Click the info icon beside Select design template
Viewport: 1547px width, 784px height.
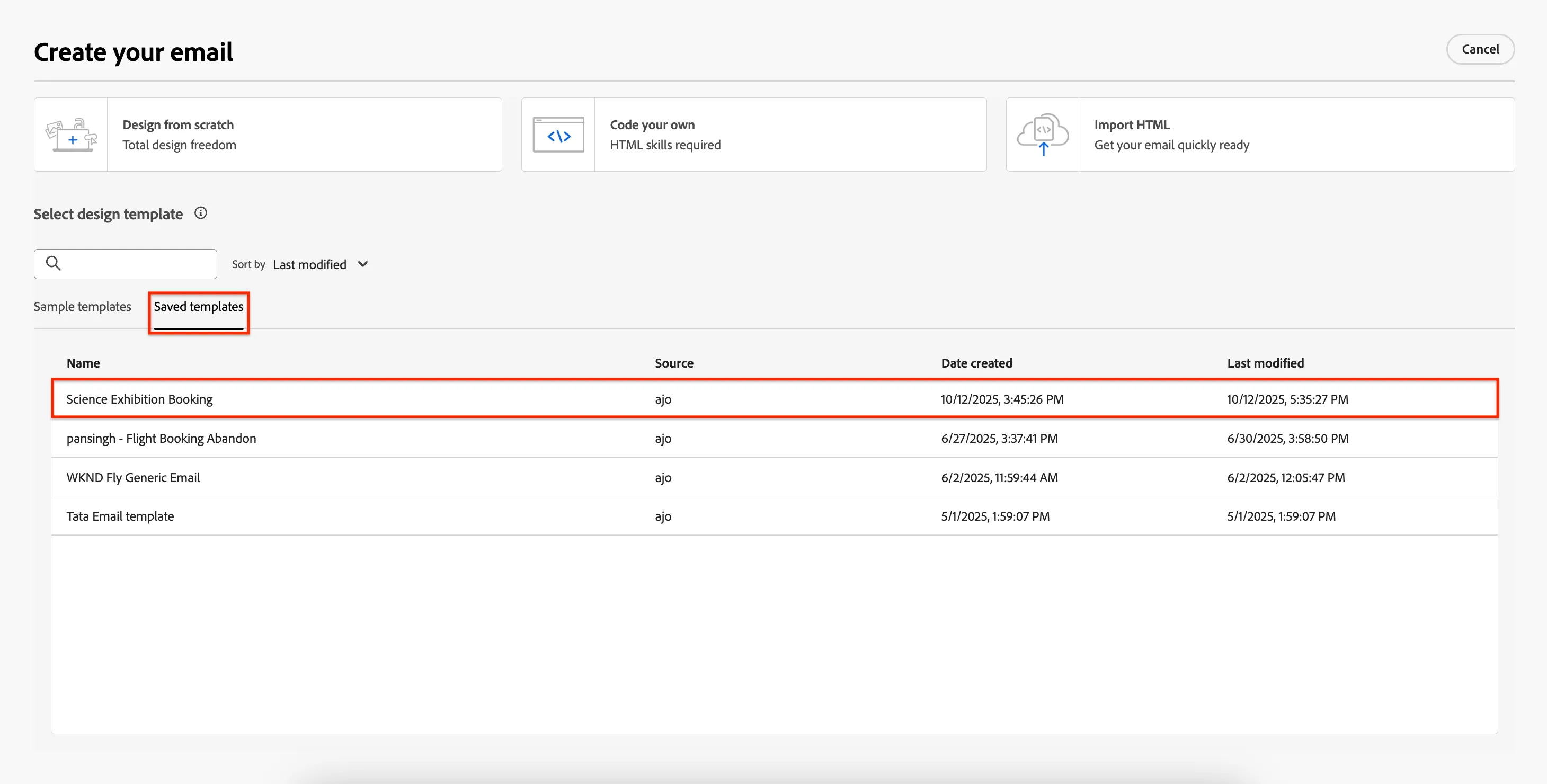coord(201,213)
